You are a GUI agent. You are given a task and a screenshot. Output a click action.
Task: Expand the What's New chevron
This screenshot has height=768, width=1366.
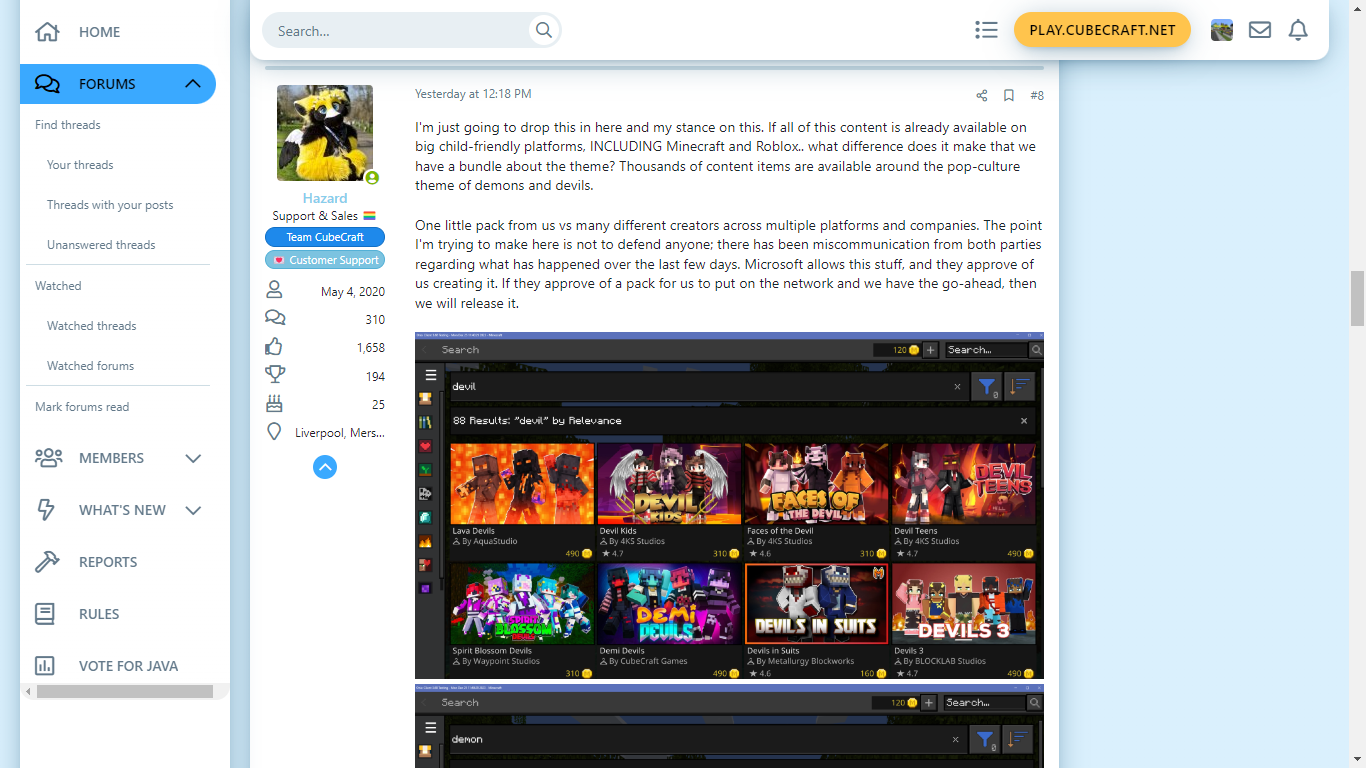point(193,510)
